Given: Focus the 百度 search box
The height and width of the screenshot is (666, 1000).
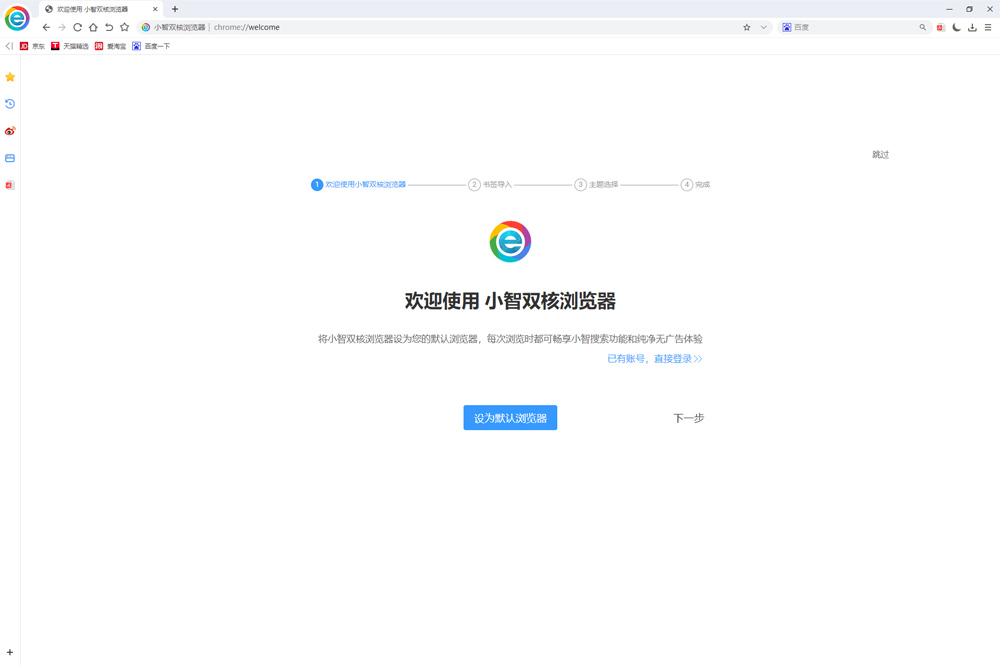Looking at the screenshot, I should coord(855,27).
